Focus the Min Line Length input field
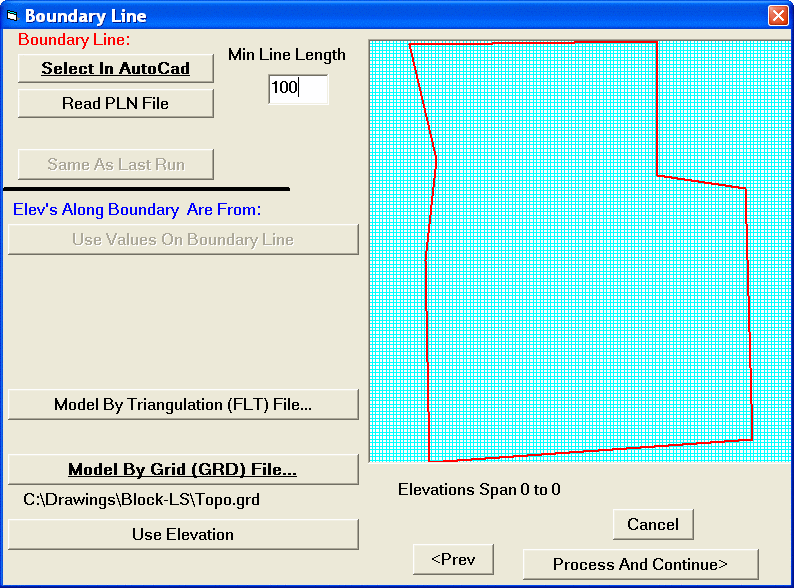Viewport: 794px width, 588px height. (298, 89)
